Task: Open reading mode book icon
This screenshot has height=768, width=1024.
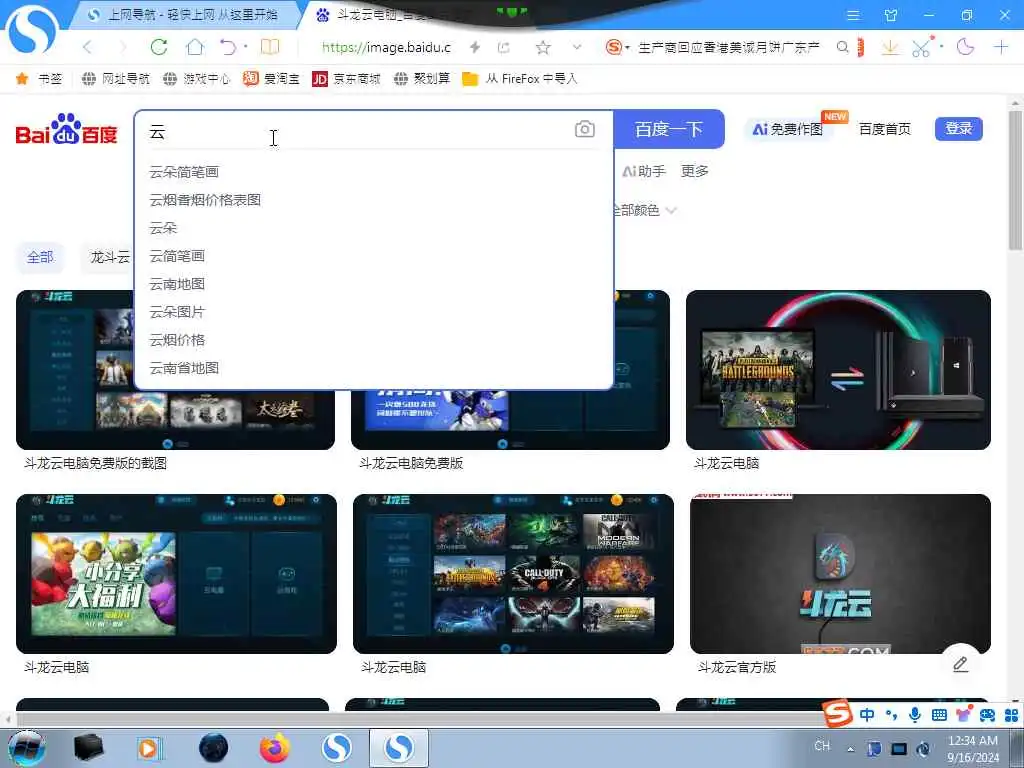Action: point(270,47)
